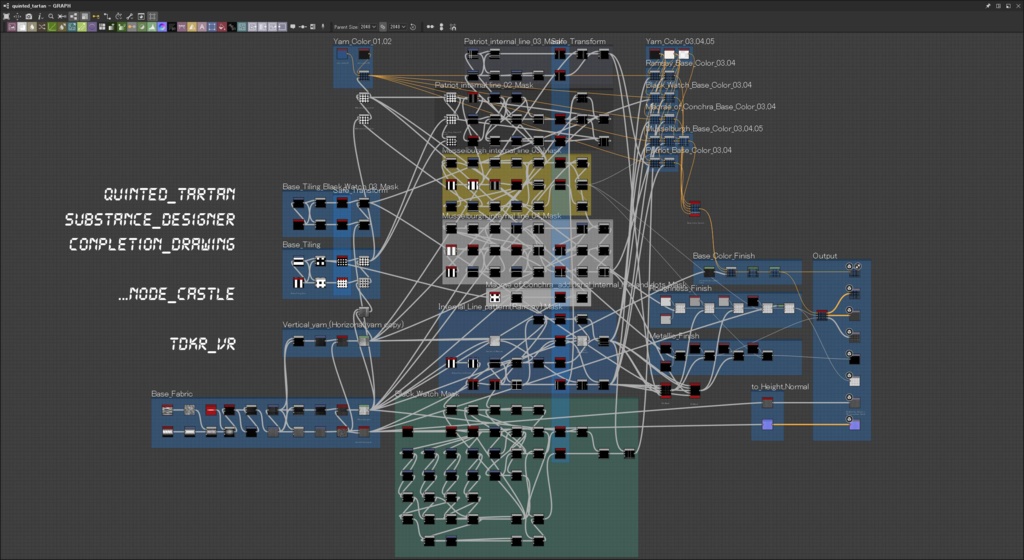The image size is (1024, 560).
Task: Click the yellow link display icon
Action: click(96, 16)
